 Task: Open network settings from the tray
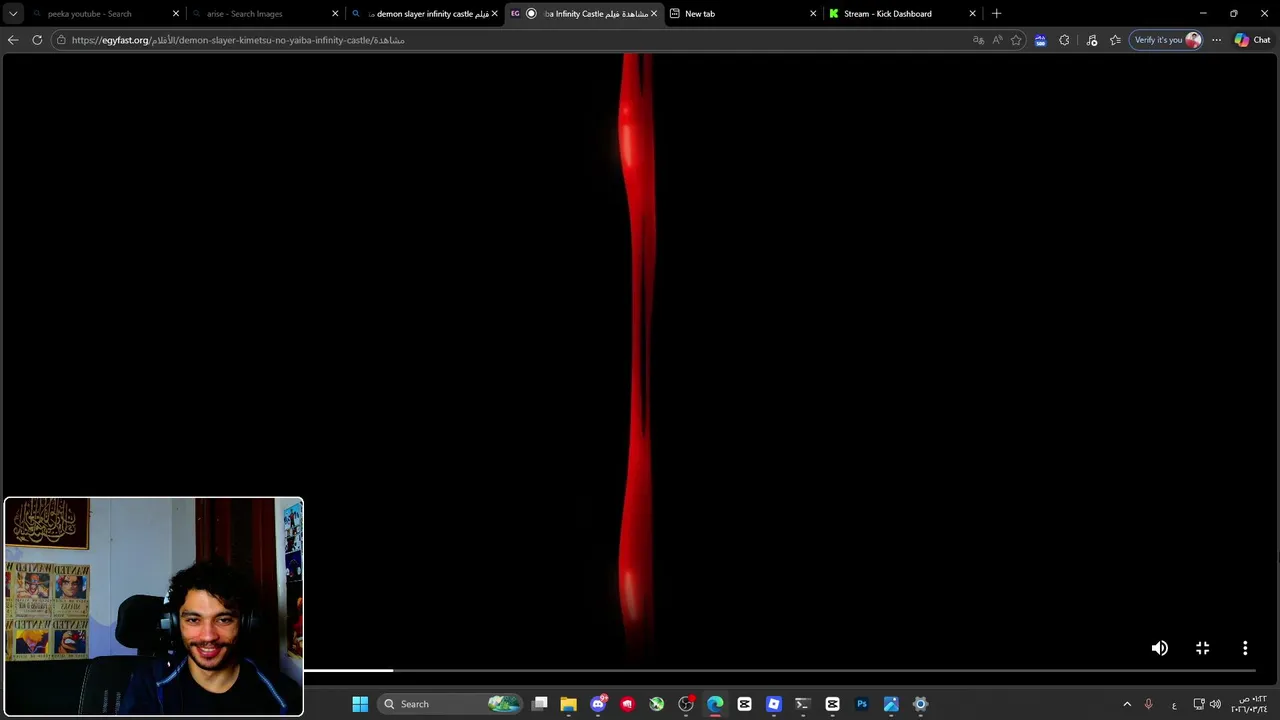pos(1198,704)
